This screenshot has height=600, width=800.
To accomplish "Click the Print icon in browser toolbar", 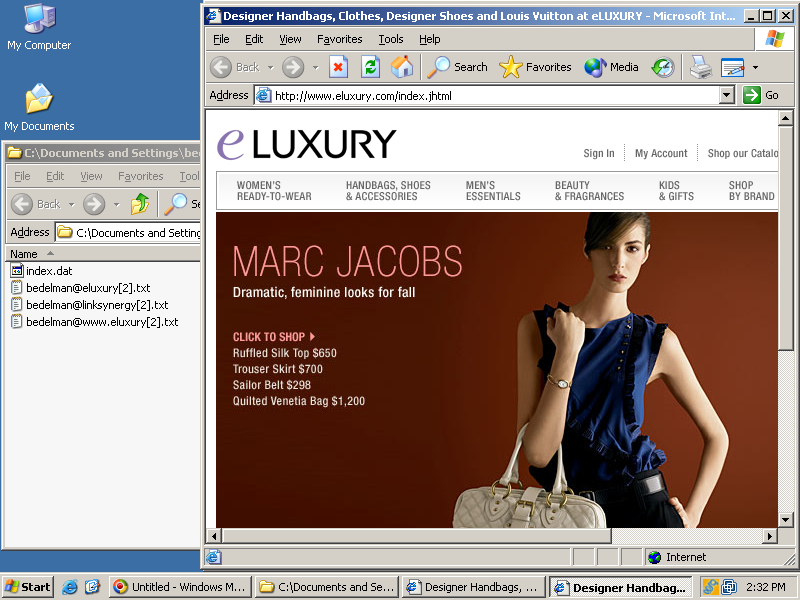I will [x=701, y=67].
